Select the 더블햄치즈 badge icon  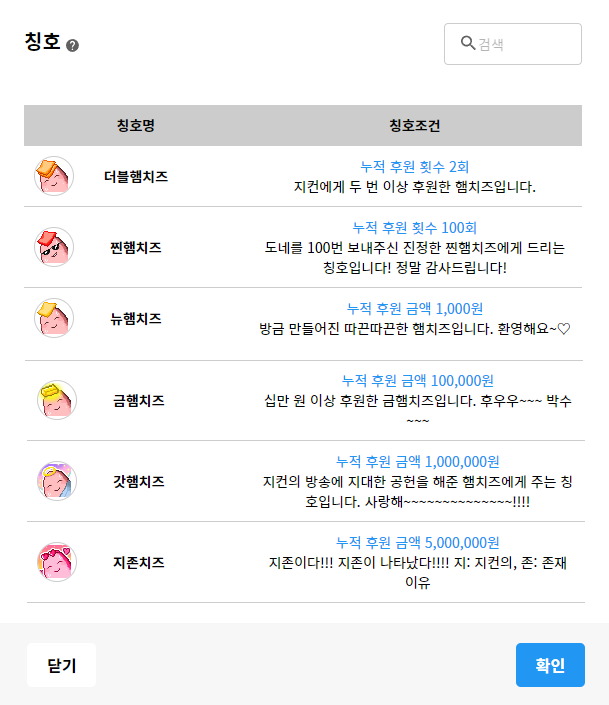click(x=53, y=176)
